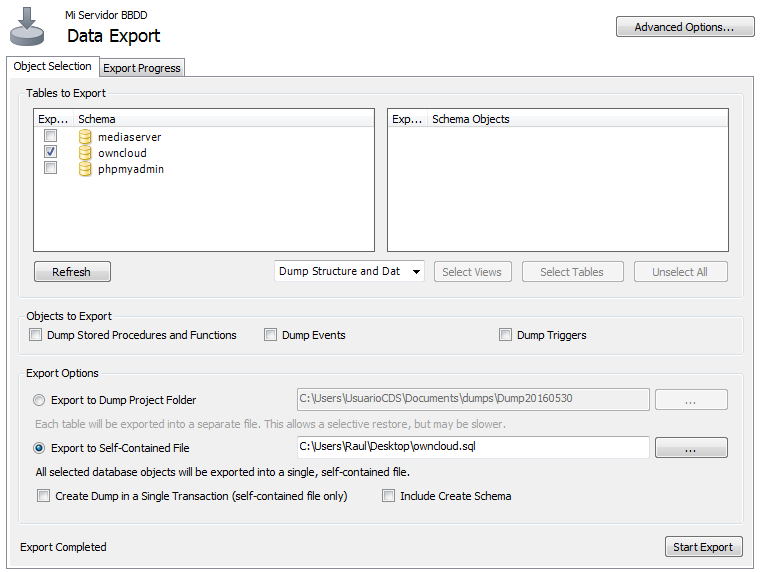Select the Object Selection tab
This screenshot has width=761, height=572.
point(53,67)
